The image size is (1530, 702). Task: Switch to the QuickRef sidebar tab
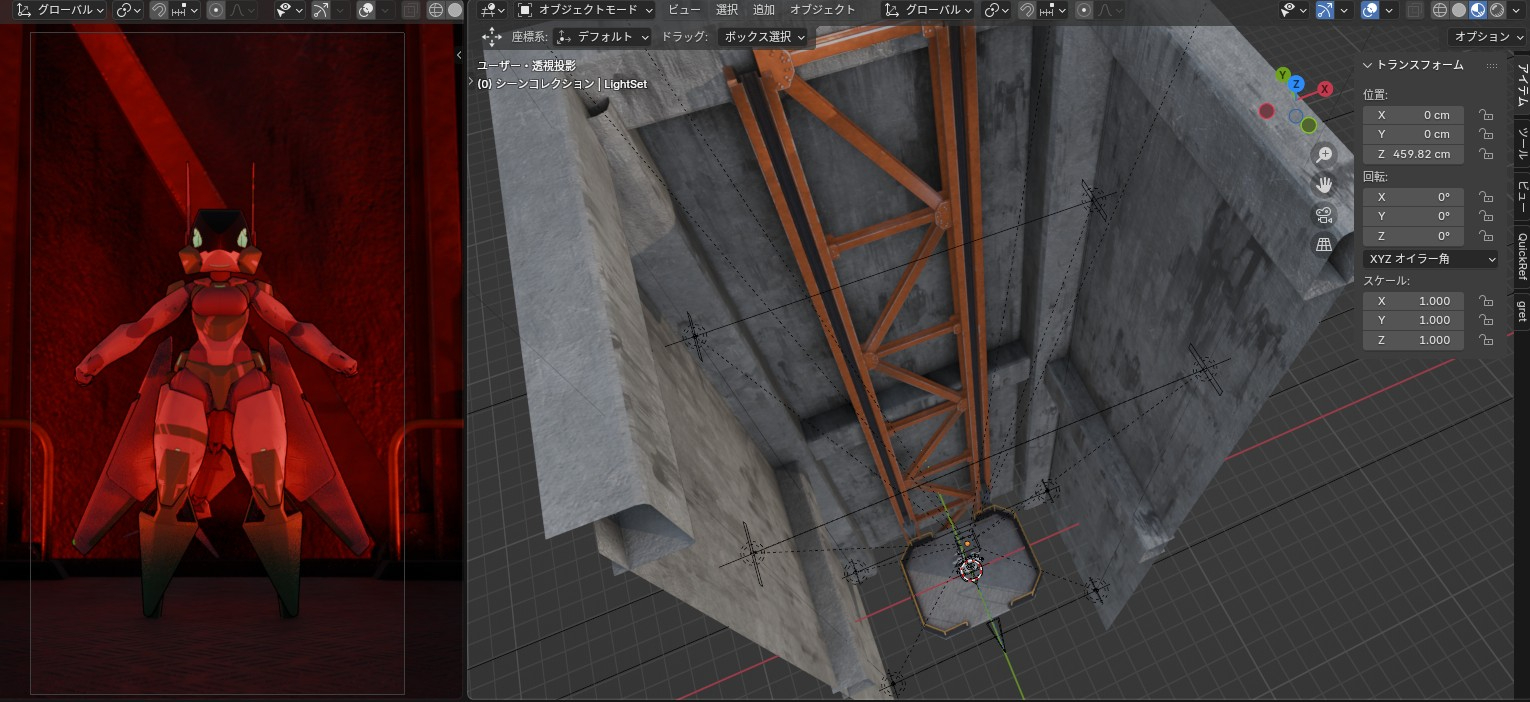(x=1521, y=256)
